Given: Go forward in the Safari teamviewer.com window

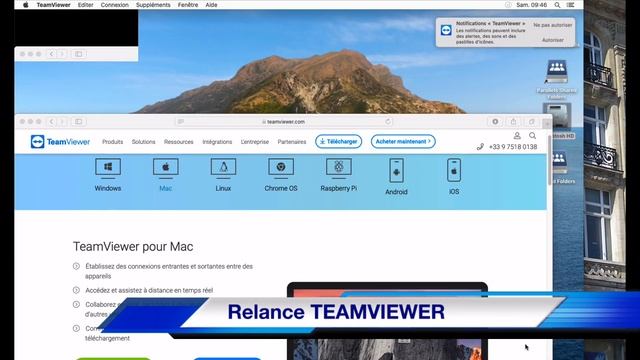Looking at the screenshot, I should pyautogui.click(x=62, y=121).
